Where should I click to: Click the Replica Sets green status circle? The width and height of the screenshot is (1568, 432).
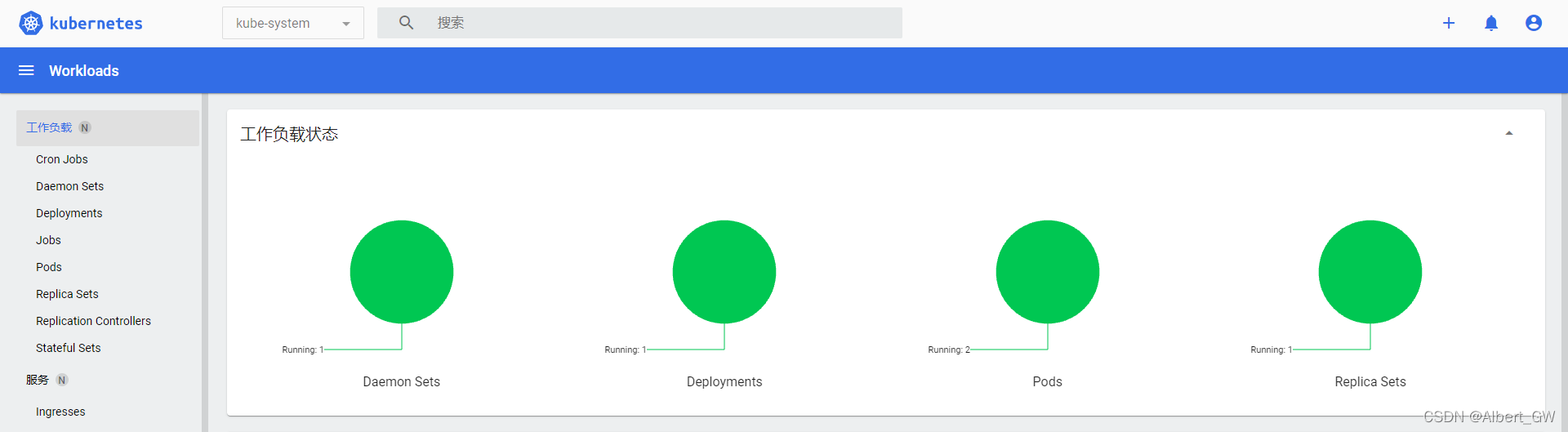click(x=1370, y=272)
